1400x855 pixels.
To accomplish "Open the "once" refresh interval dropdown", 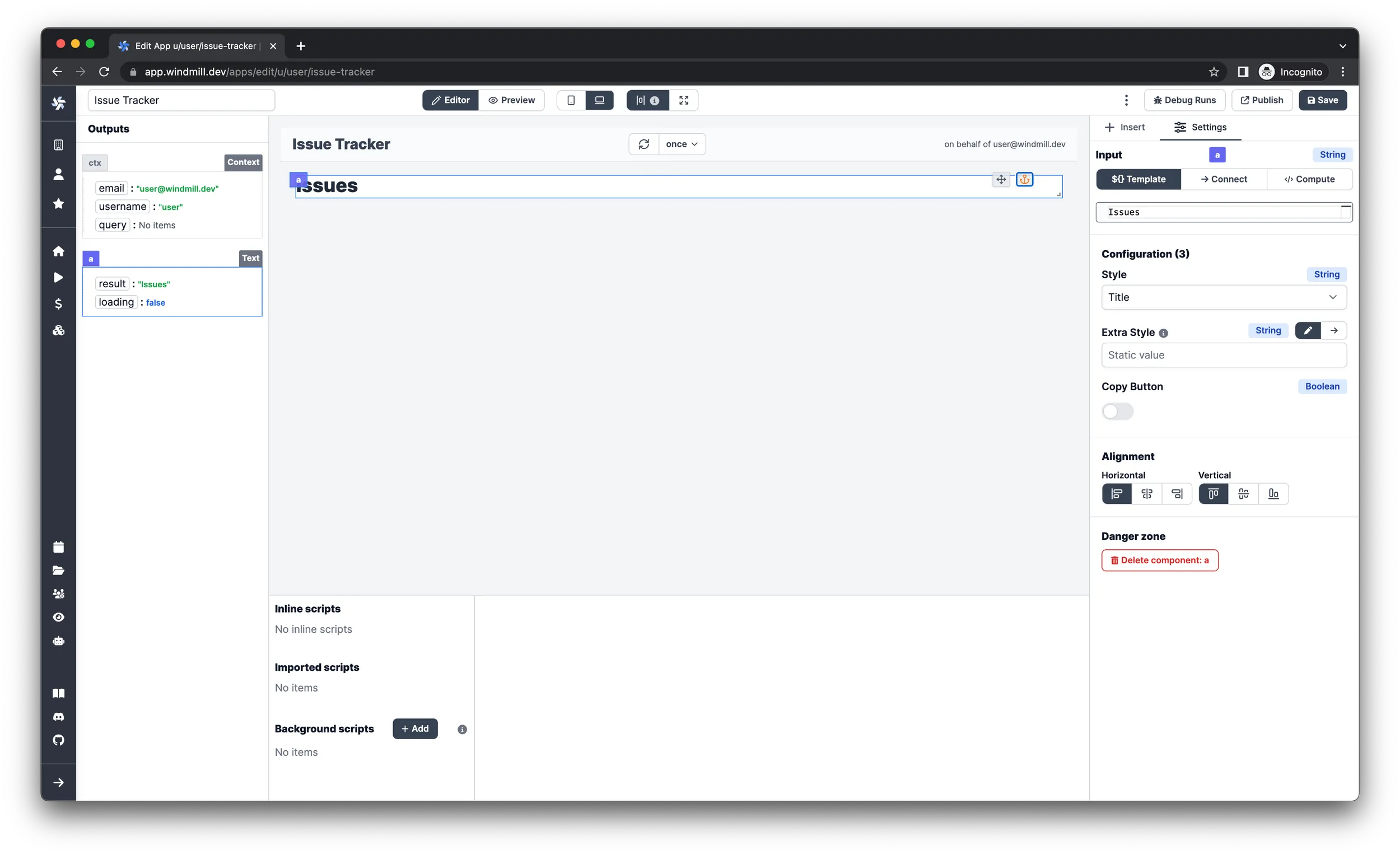I will click(682, 144).
